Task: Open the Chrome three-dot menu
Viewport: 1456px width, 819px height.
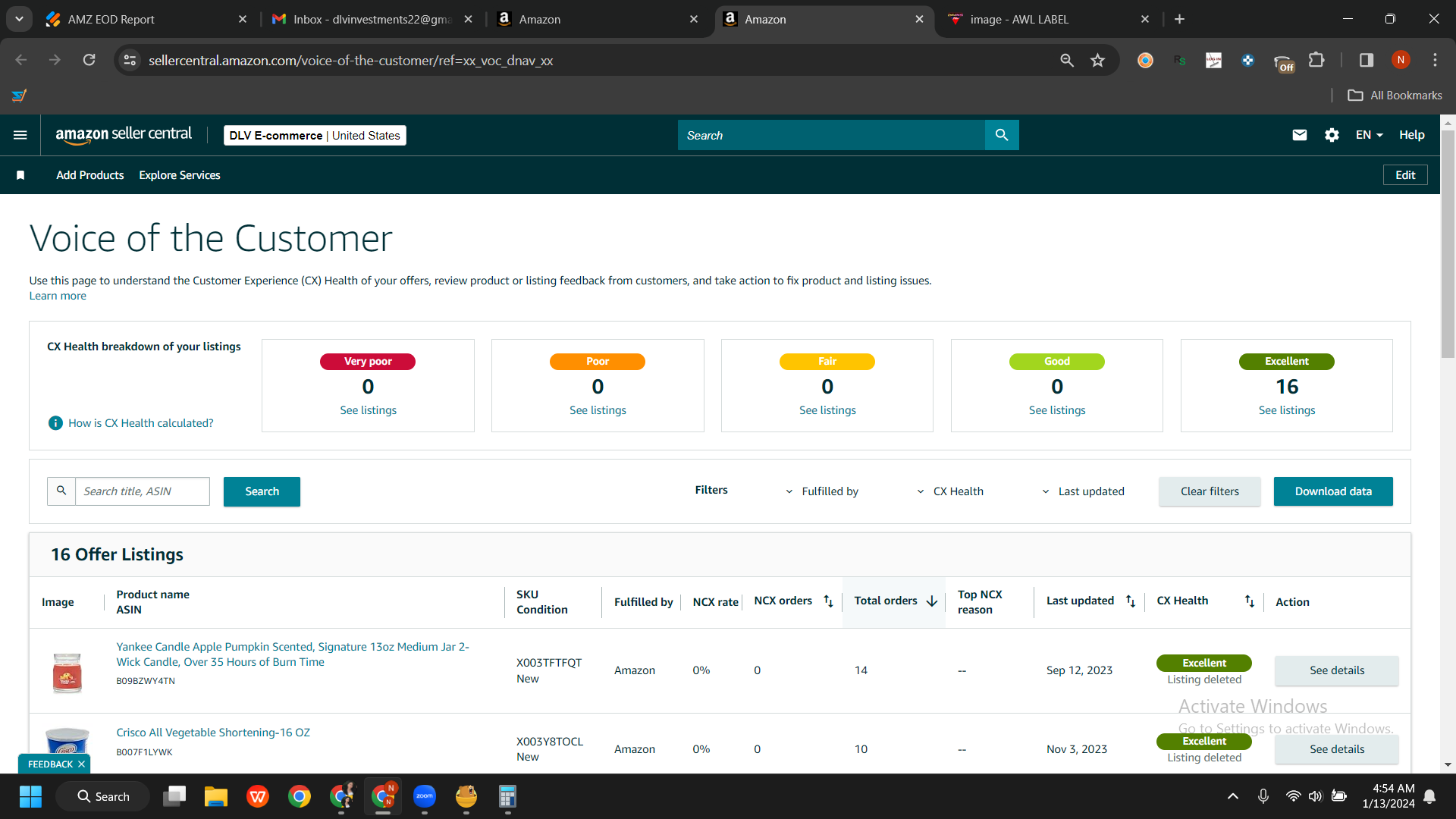Action: click(1435, 60)
